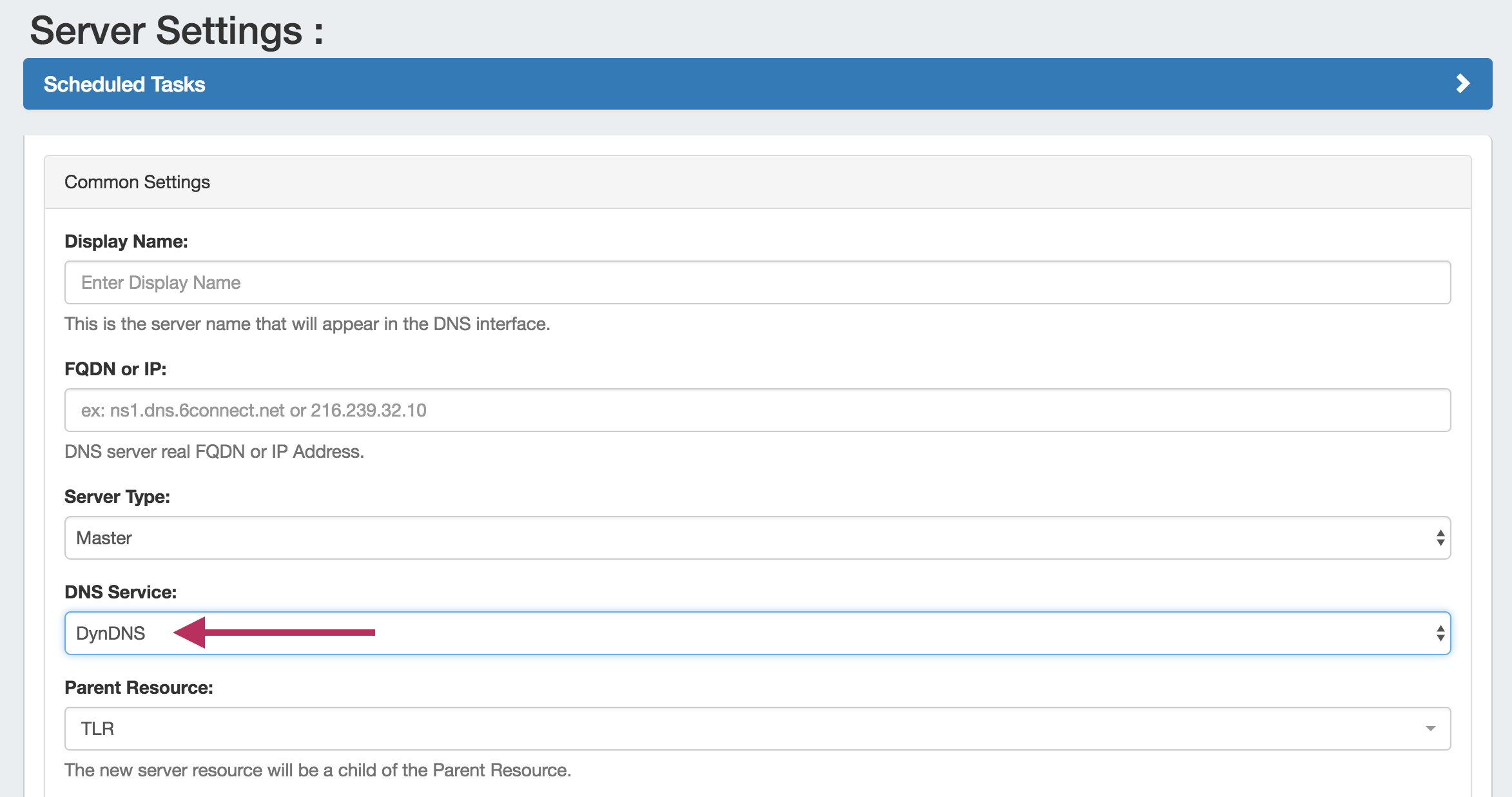
Task: Click the chevron arrow on Scheduled Tasks bar
Action: click(1462, 84)
